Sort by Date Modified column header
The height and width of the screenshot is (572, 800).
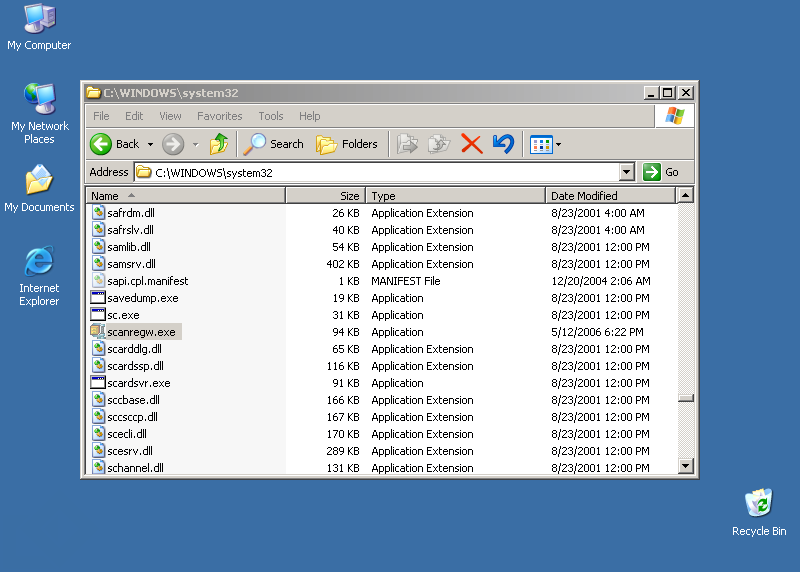point(611,196)
